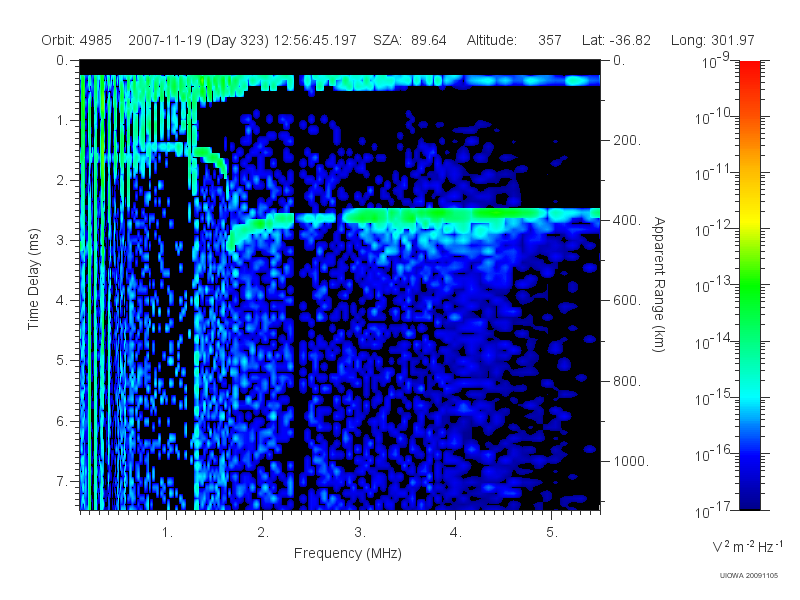Click the '5.' tick on time delay axis
The height and width of the screenshot is (600, 800).
tap(62, 361)
